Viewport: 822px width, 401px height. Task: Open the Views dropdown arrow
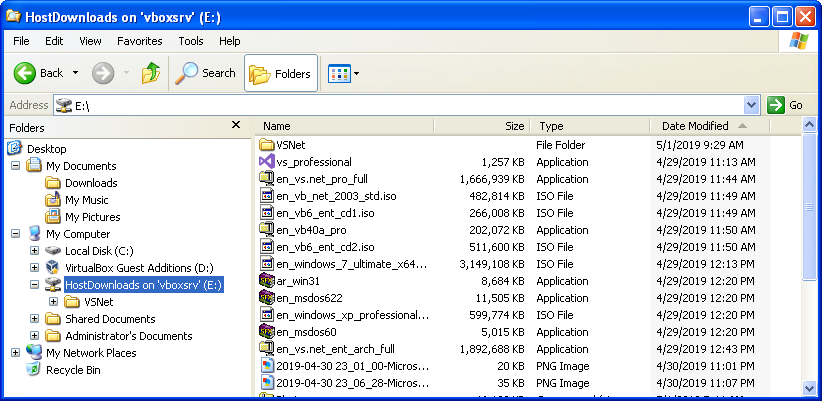point(356,73)
